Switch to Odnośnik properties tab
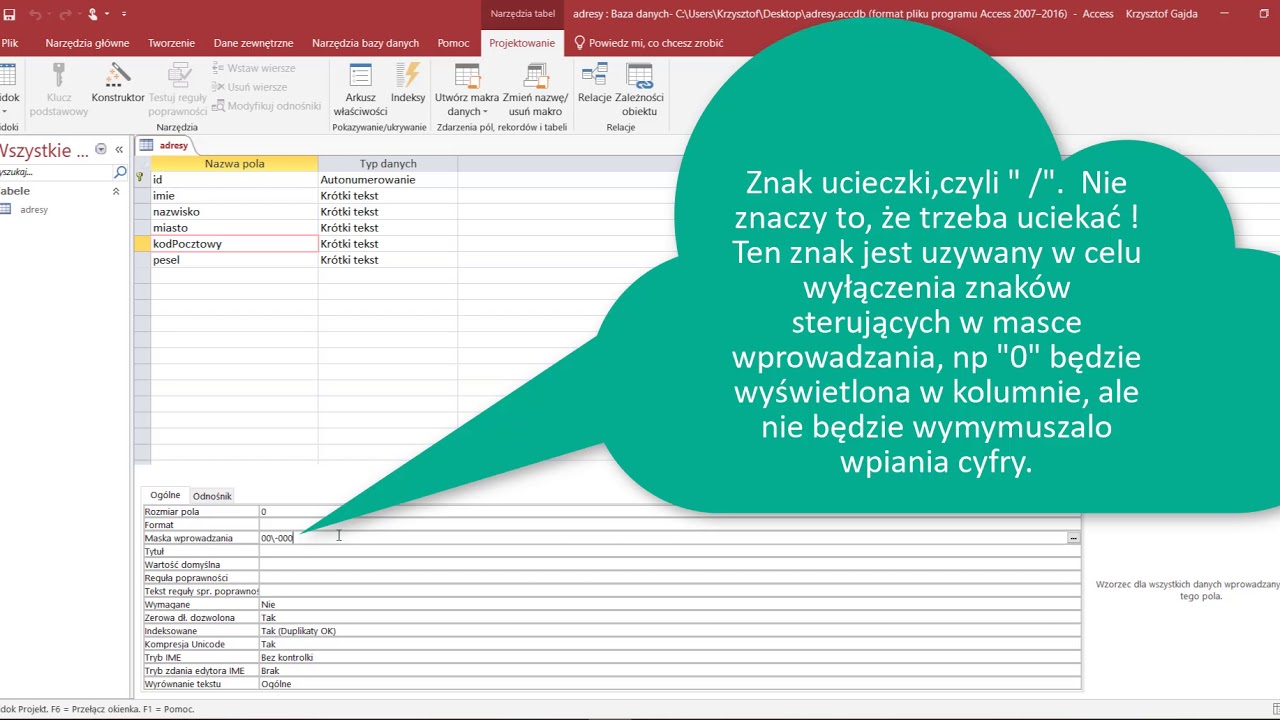The width and height of the screenshot is (1280, 720). point(212,496)
